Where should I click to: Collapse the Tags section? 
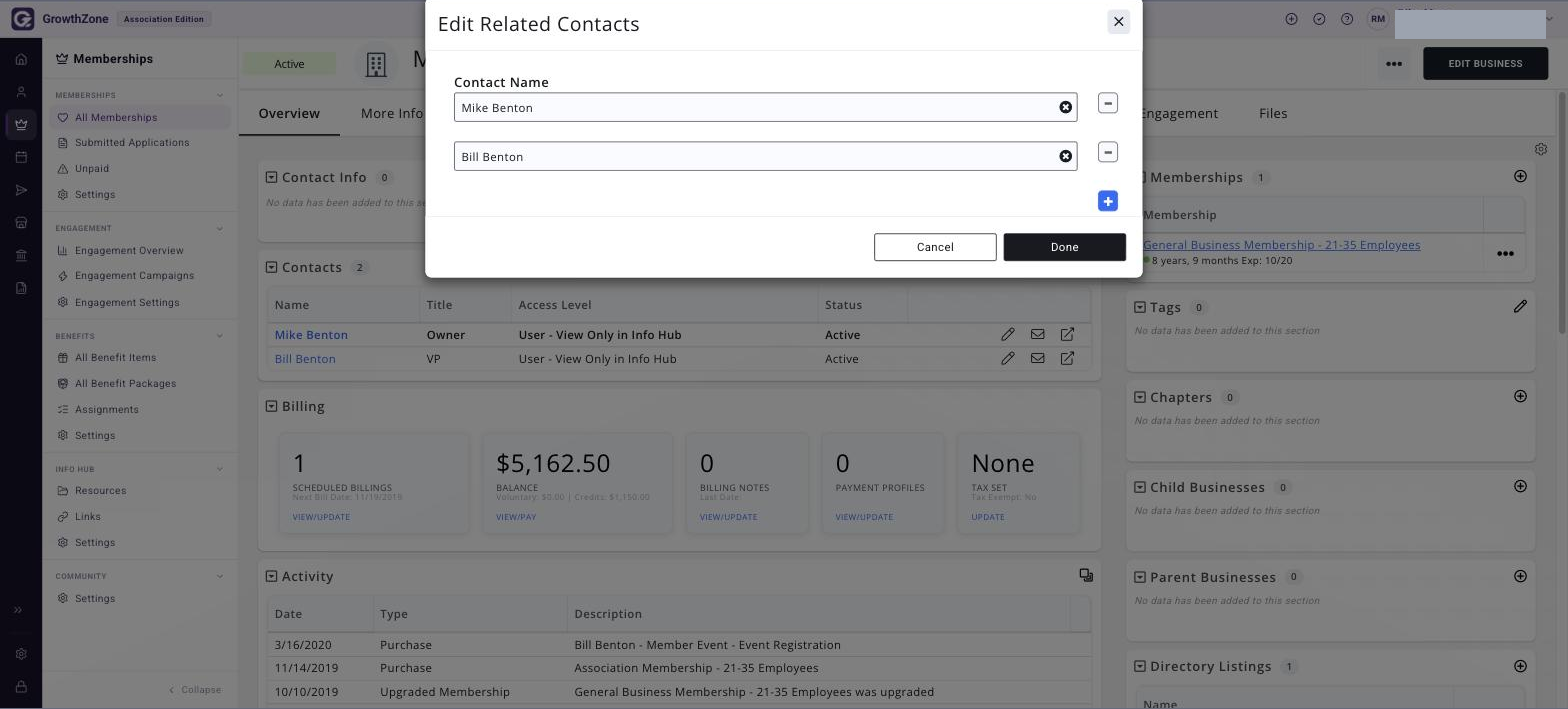[1139, 307]
